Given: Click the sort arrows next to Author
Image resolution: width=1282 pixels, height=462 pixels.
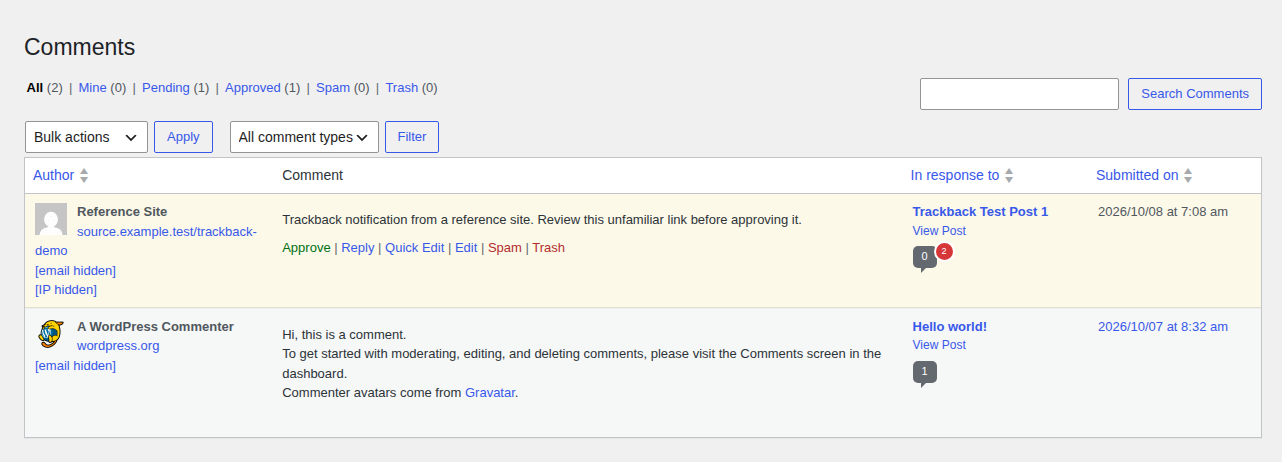Looking at the screenshot, I should (x=84, y=175).
